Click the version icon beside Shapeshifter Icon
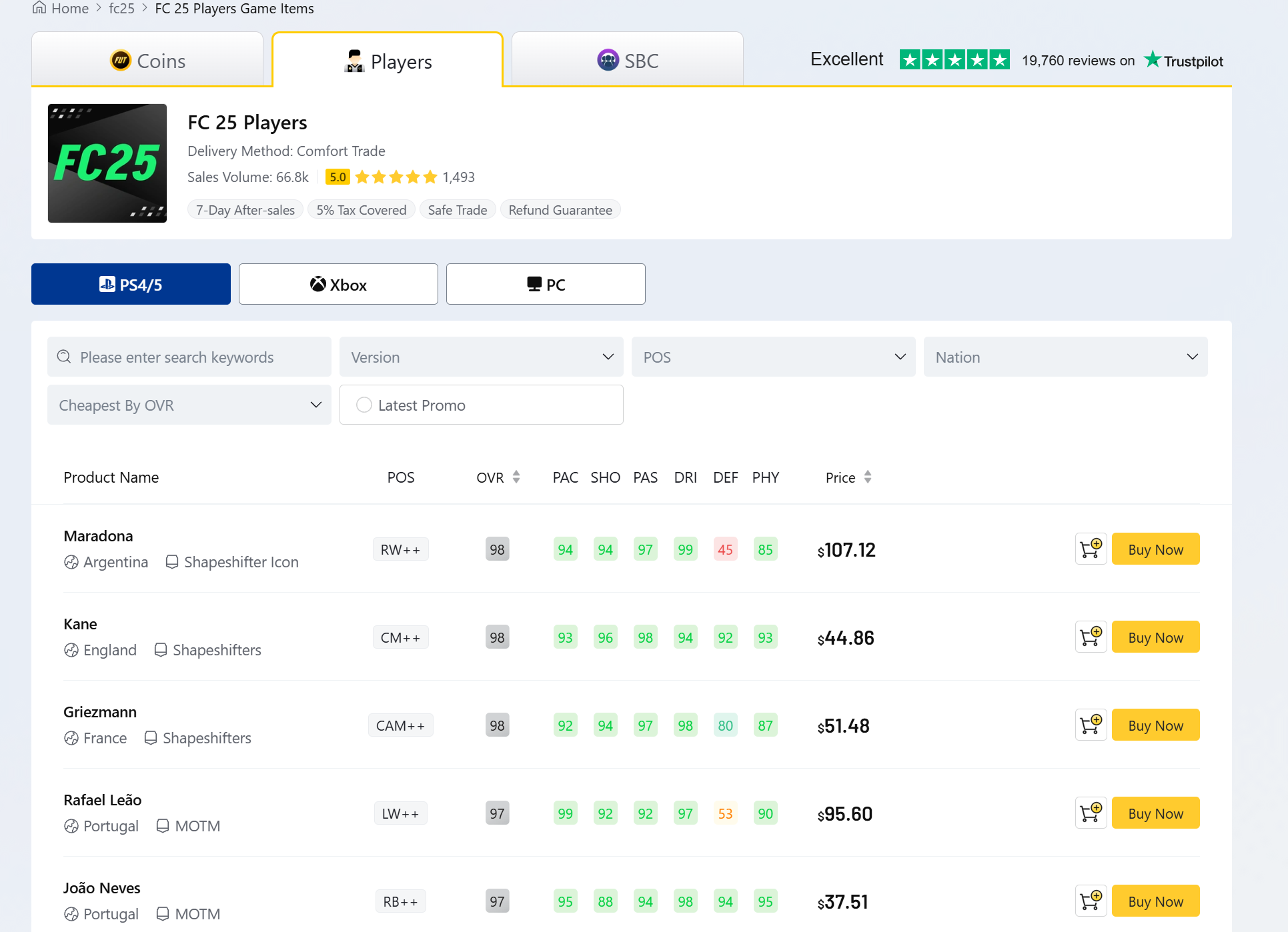Image resolution: width=1288 pixels, height=932 pixels. [x=172, y=562]
